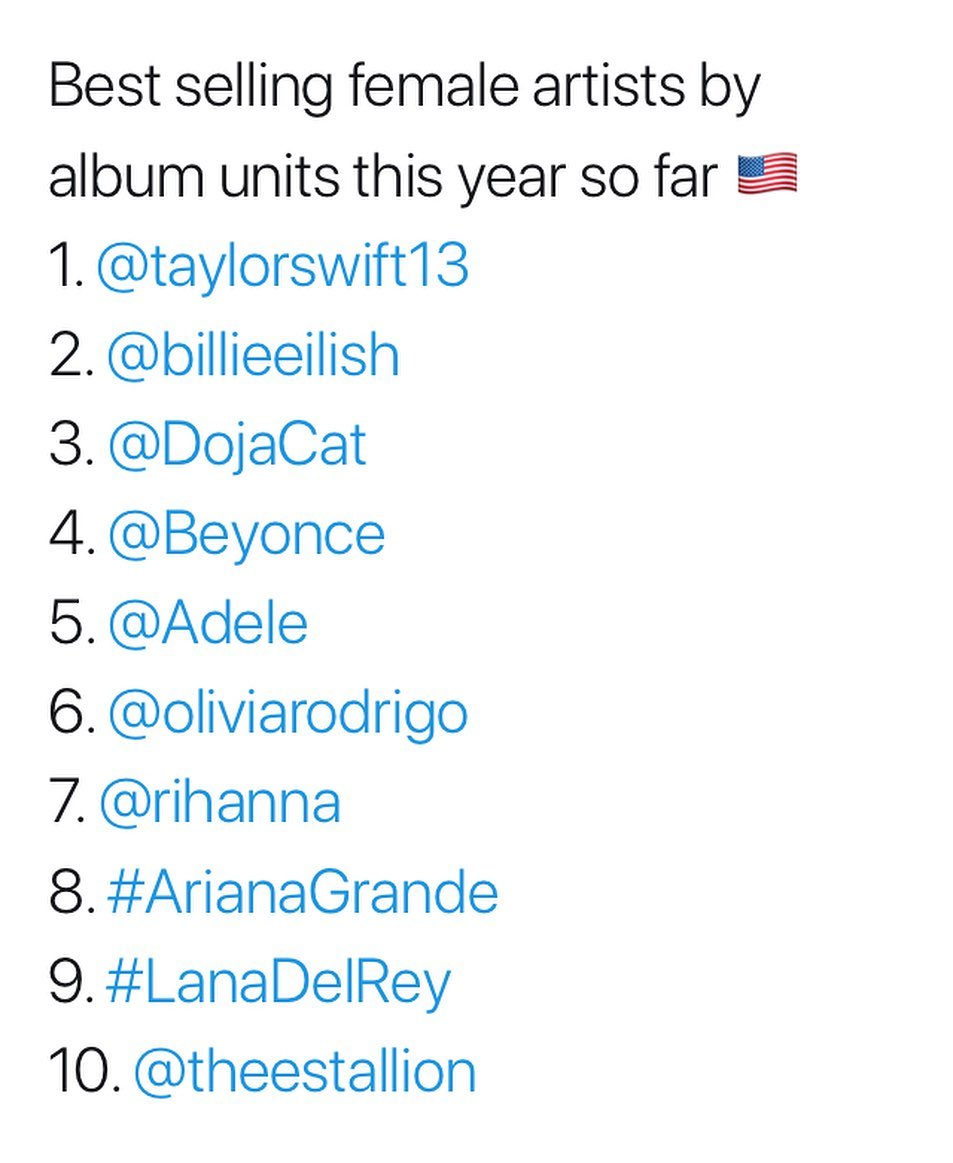Click the "album units this year so far" text

click(384, 177)
